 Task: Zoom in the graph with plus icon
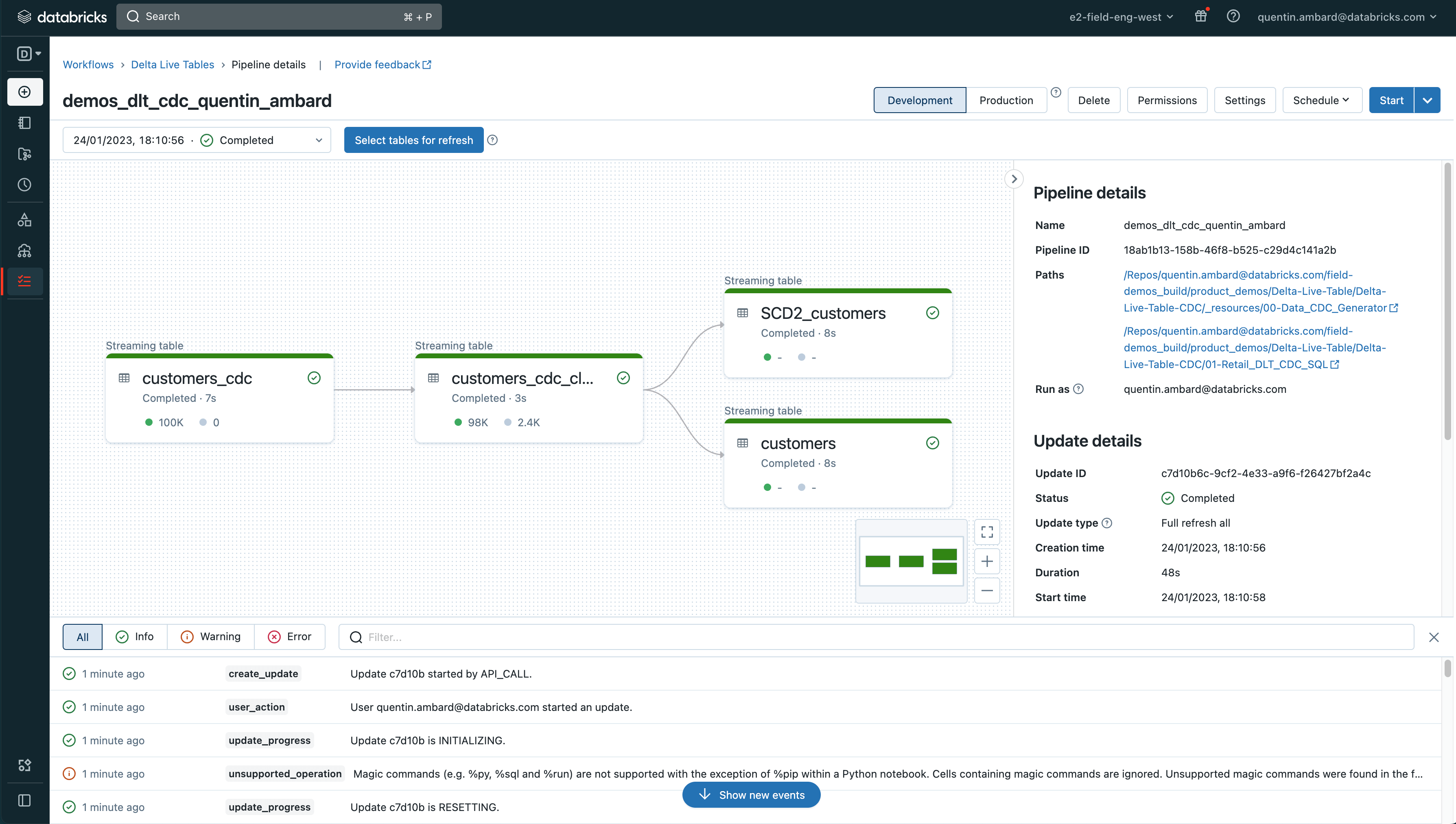pyautogui.click(x=987, y=561)
